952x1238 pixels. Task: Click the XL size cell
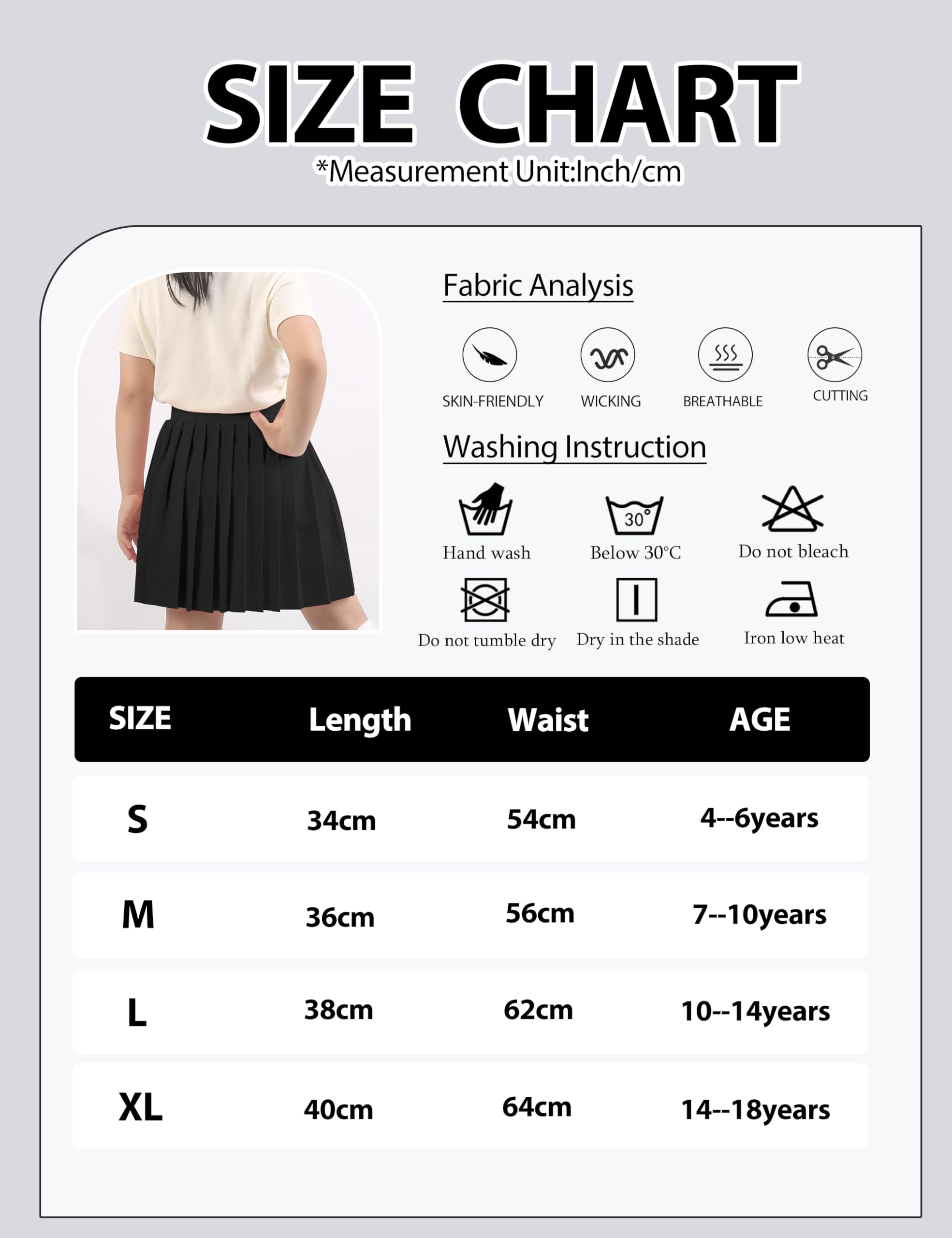(x=140, y=1107)
